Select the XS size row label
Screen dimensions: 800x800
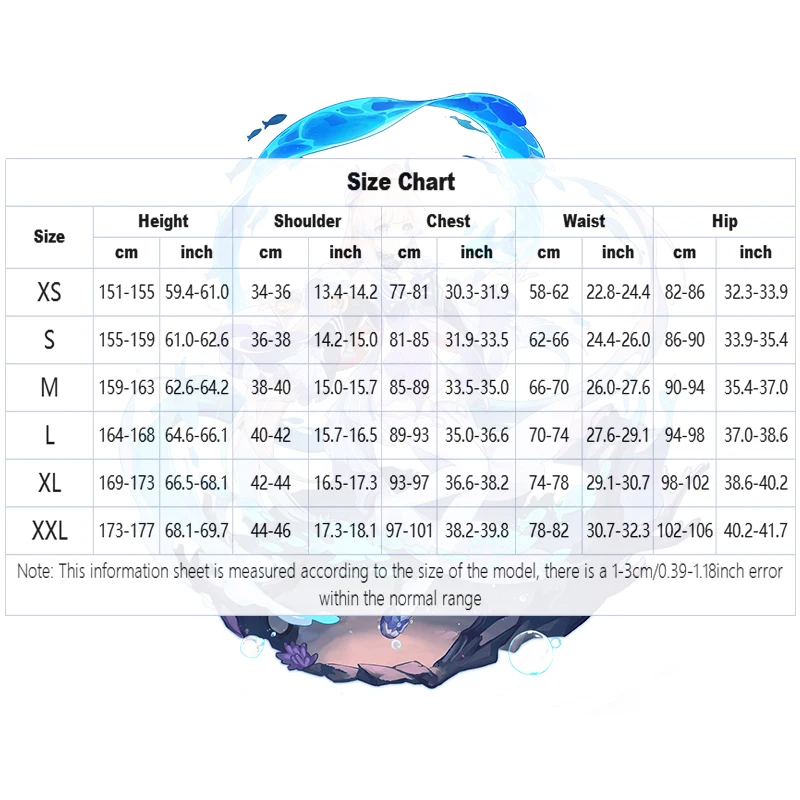49,292
